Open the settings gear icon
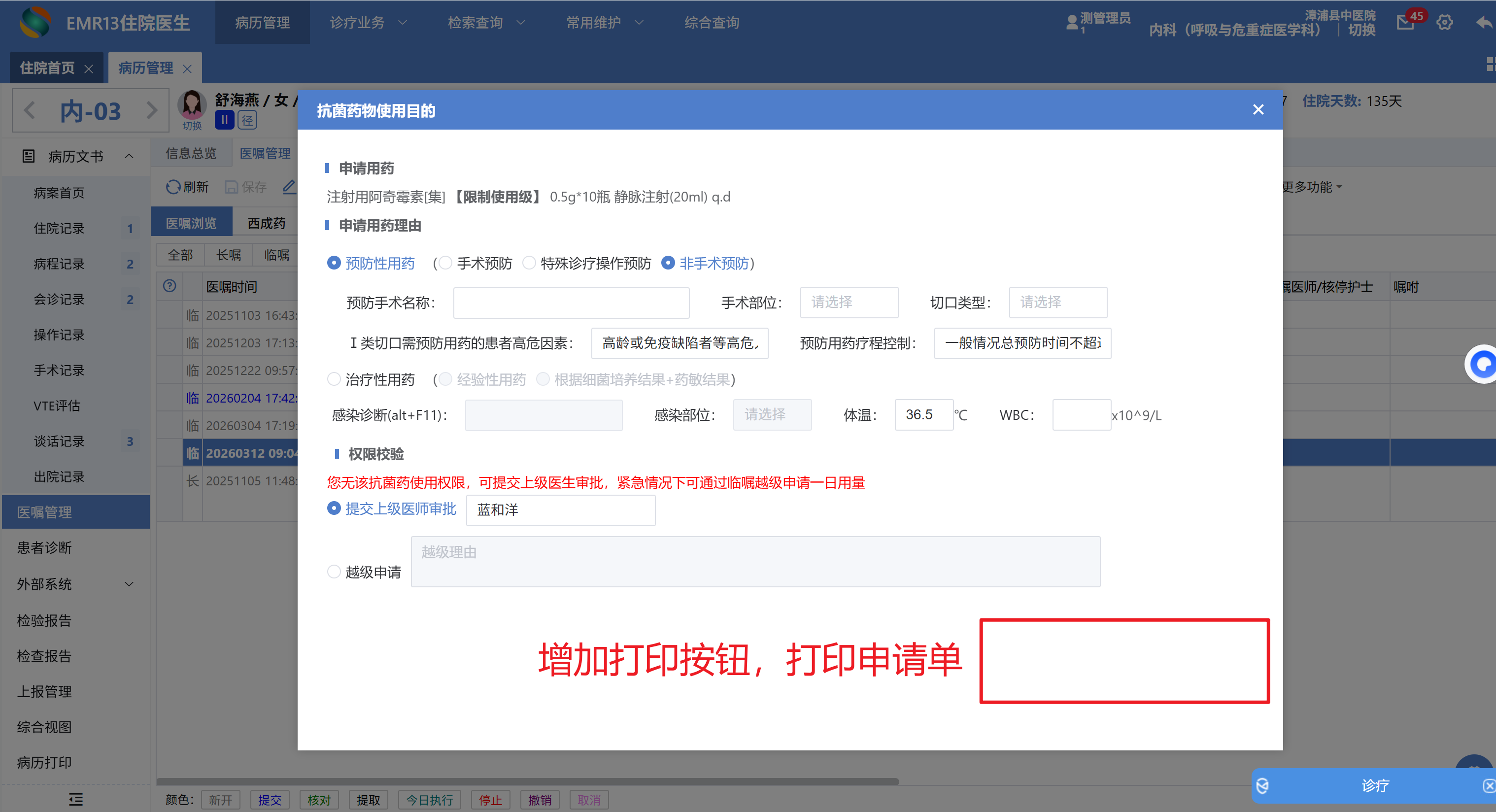Image resolution: width=1496 pixels, height=812 pixels. pos(1444,22)
